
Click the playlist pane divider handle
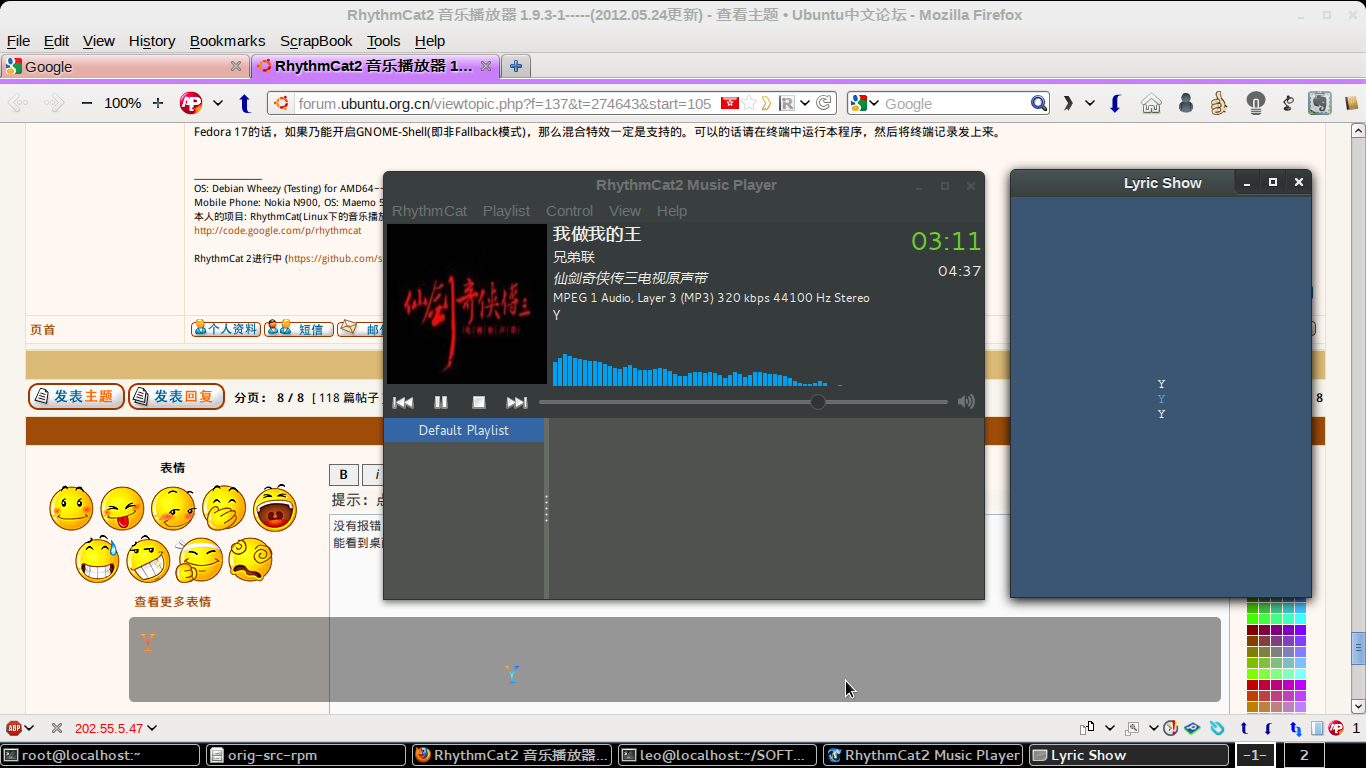pyautogui.click(x=546, y=508)
